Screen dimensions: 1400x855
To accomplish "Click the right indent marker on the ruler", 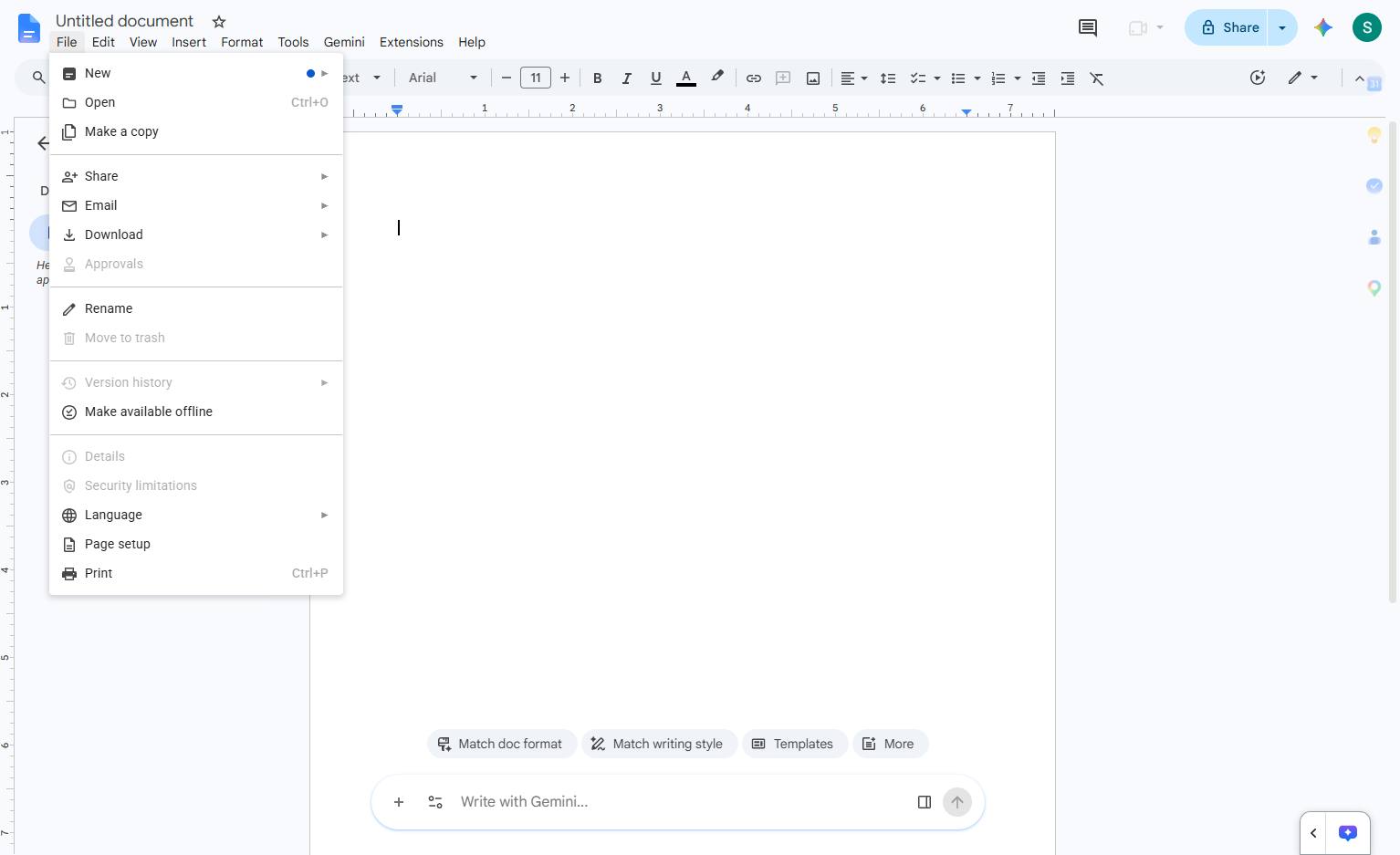I will coord(966,112).
